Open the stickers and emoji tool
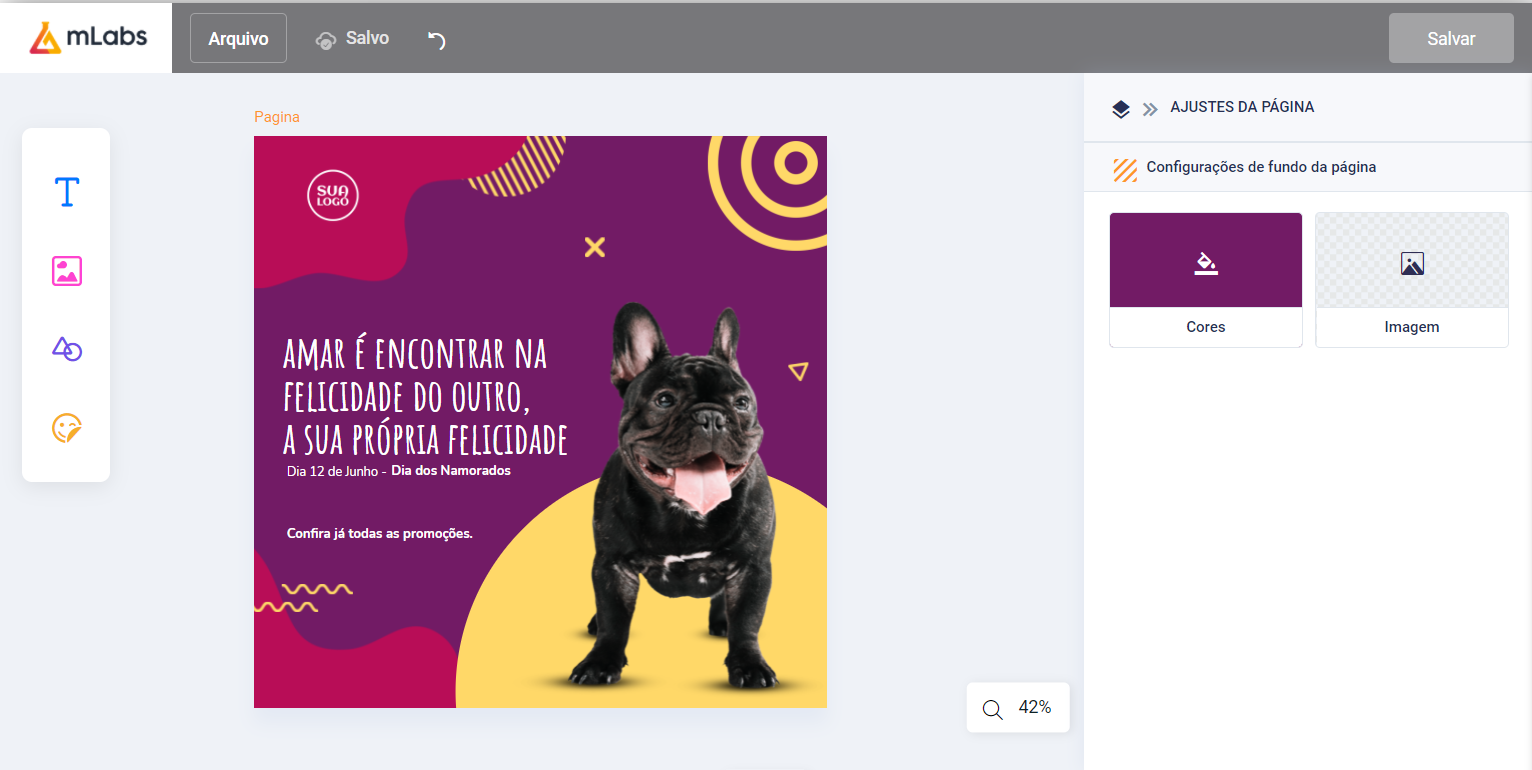This screenshot has width=1532, height=770. 65,428
